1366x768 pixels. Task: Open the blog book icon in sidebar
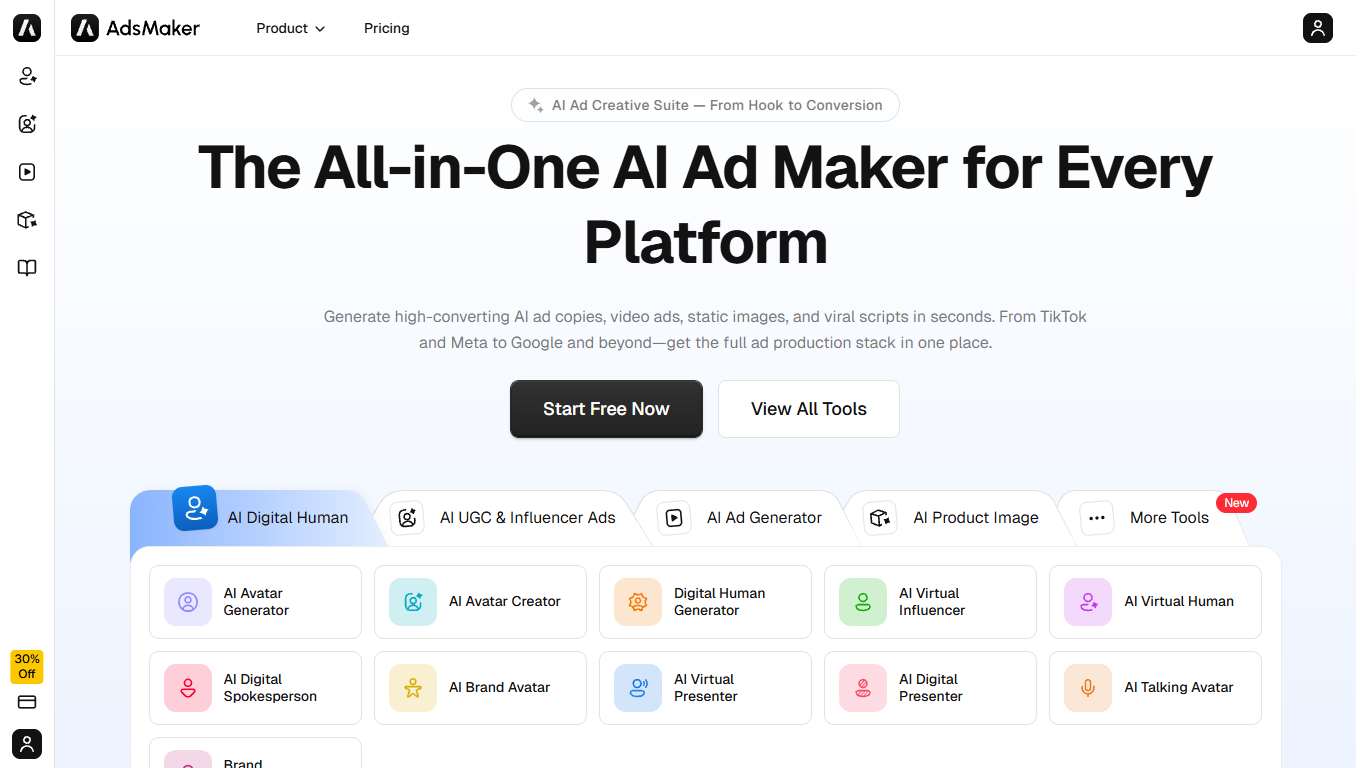27,268
